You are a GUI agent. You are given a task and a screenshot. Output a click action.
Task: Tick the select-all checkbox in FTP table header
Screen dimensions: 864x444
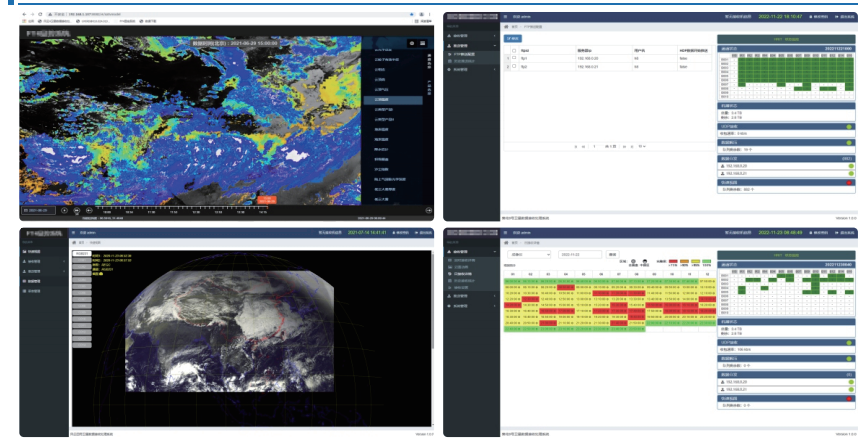point(514,51)
